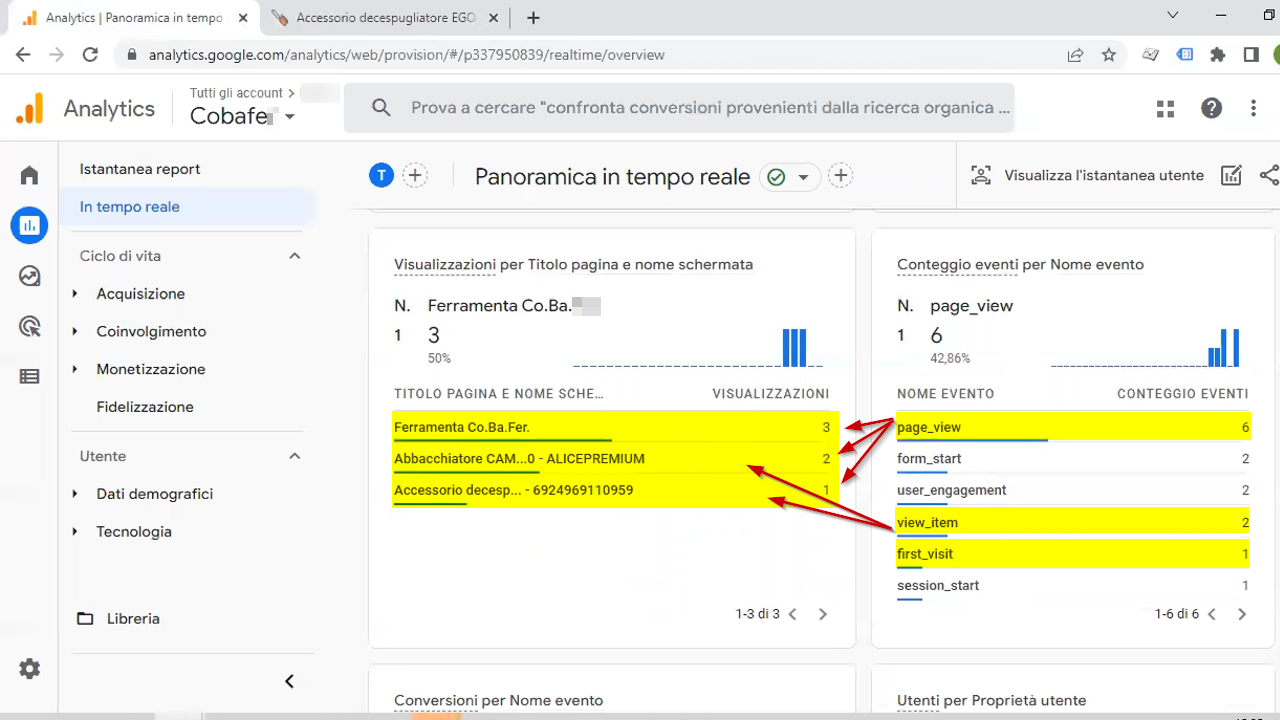Screen dimensions: 1280x720
Task: Open the edit report icon near the share icon
Action: pos(1231,175)
